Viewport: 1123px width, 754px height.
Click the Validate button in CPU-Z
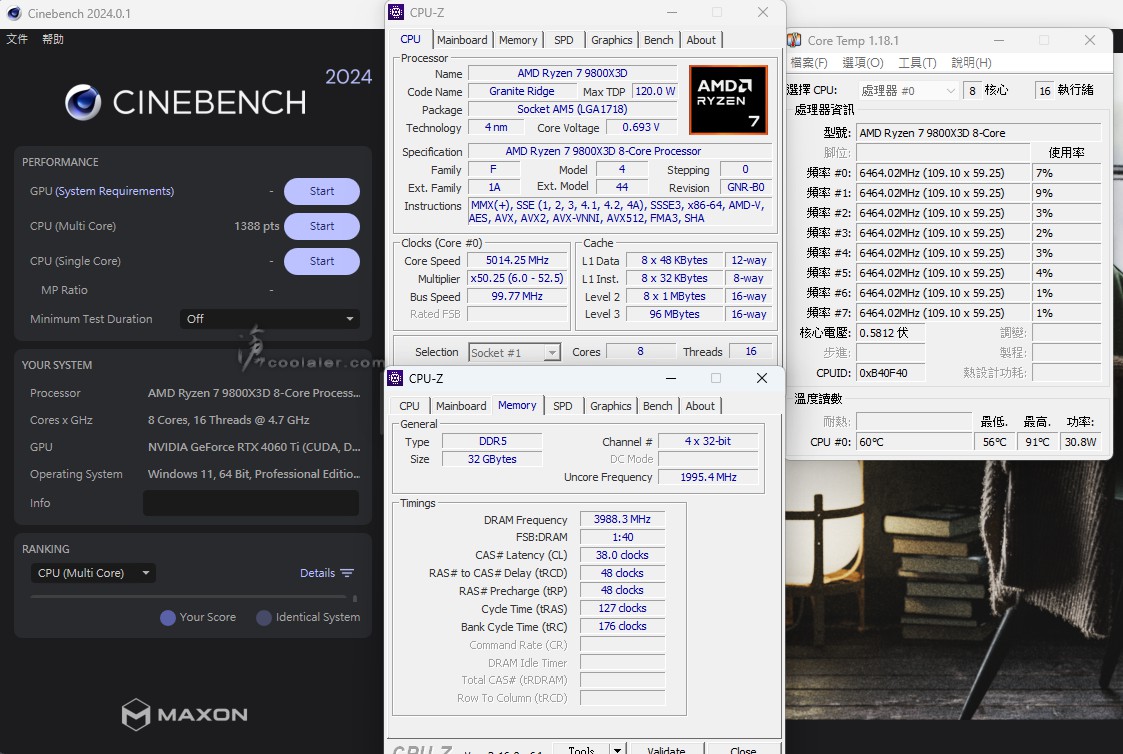pyautogui.click(x=666, y=749)
